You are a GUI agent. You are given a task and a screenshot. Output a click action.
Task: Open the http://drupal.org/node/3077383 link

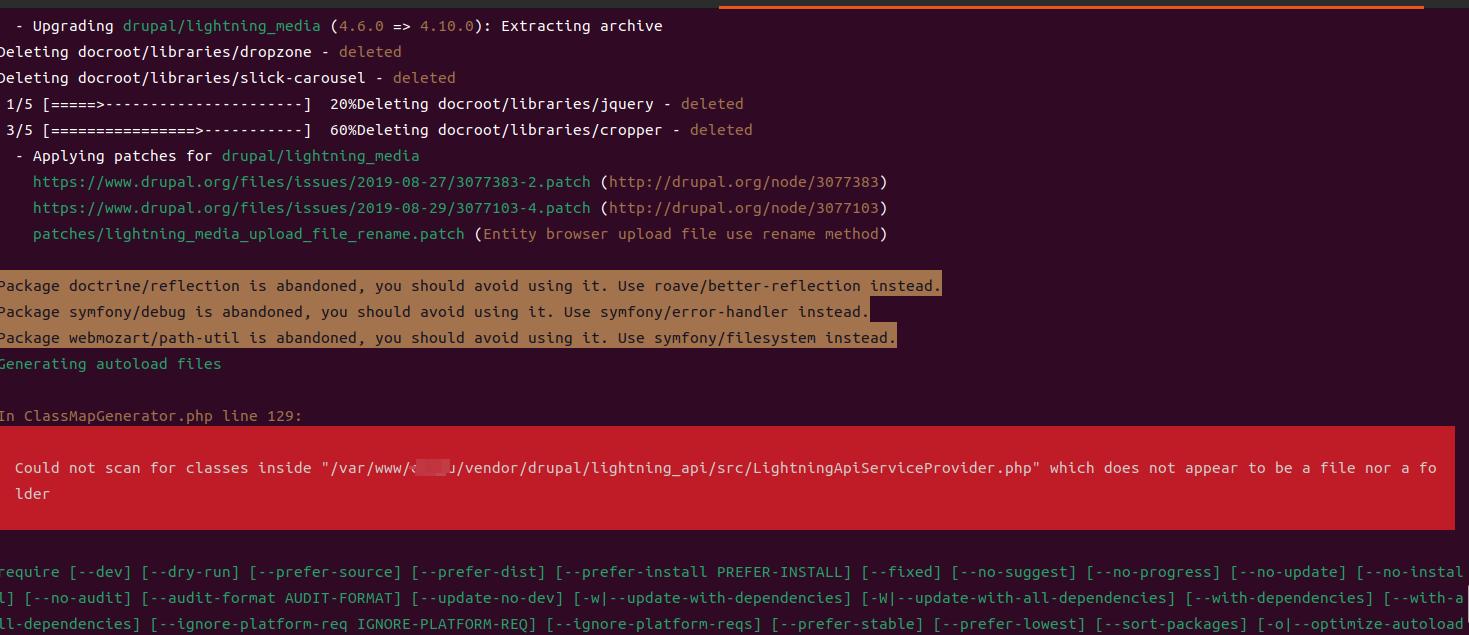coord(744,182)
